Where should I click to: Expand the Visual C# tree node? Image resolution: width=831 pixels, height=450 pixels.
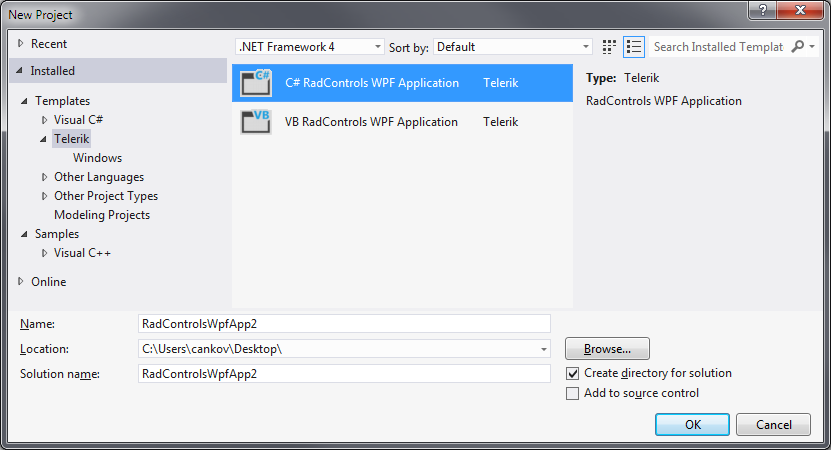pyautogui.click(x=44, y=120)
